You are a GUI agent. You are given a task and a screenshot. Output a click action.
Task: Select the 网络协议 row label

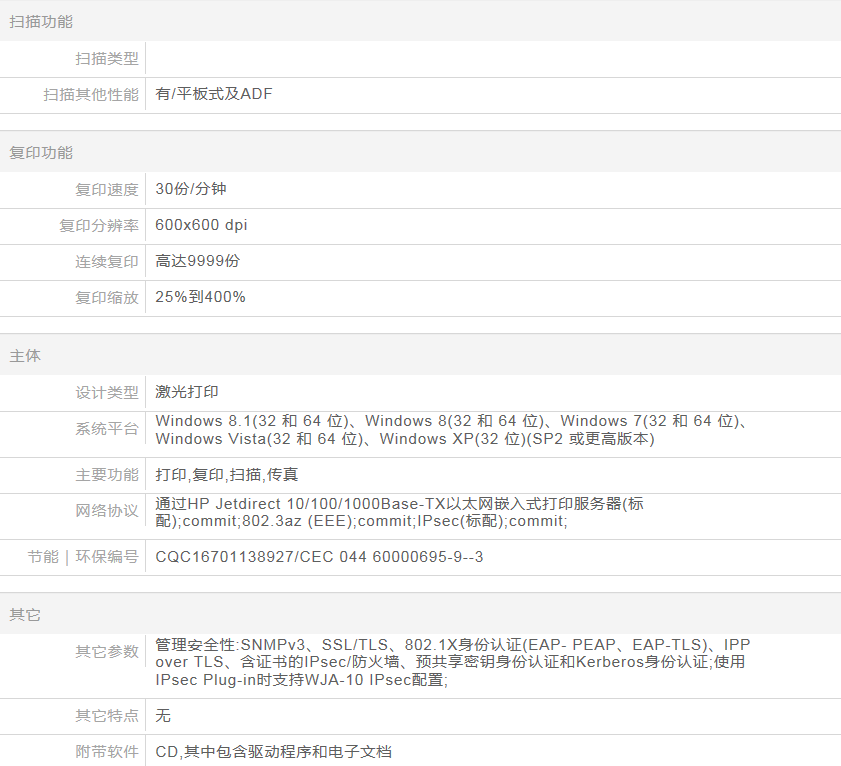[107, 511]
